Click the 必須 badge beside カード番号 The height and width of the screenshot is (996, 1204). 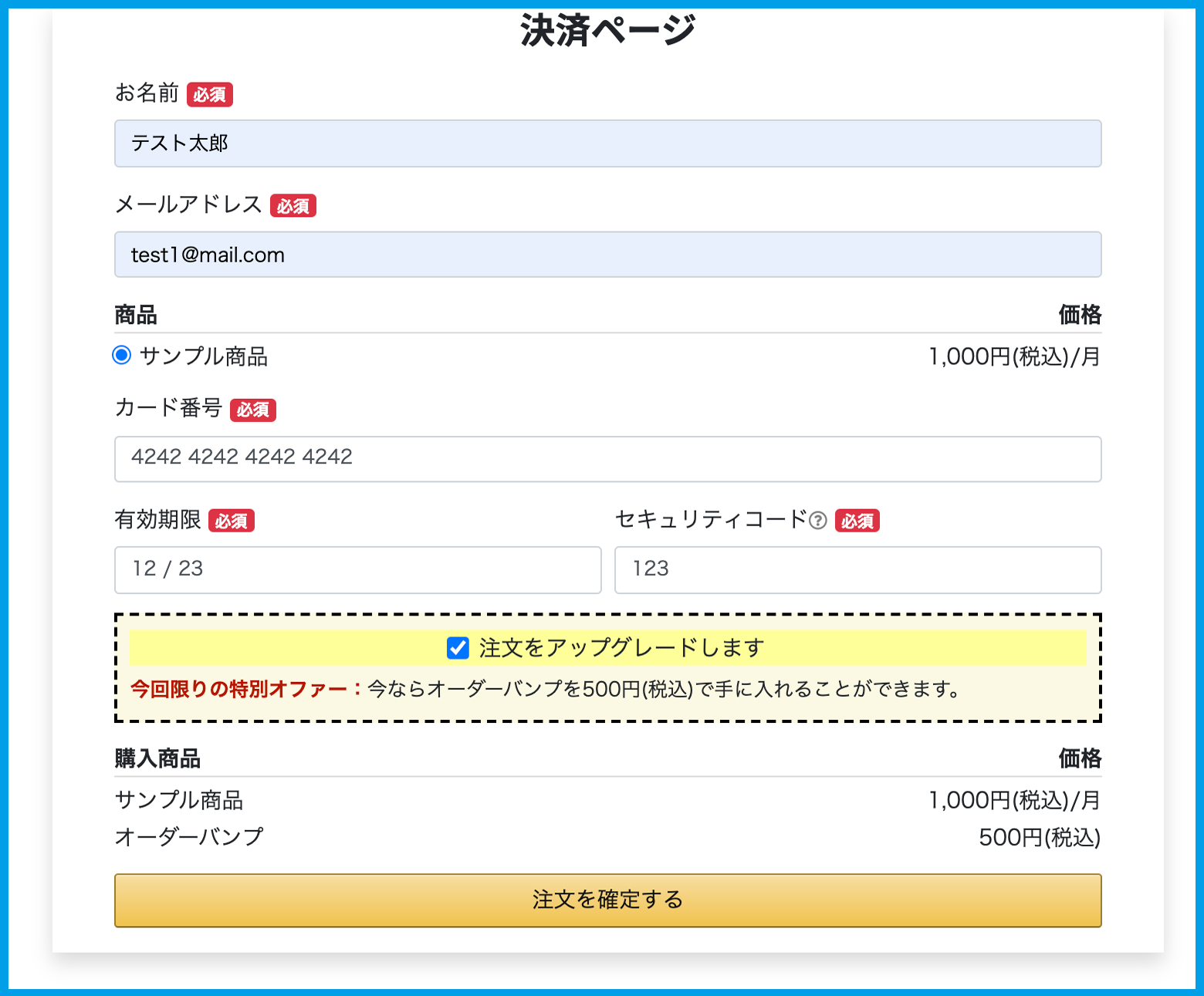tap(252, 410)
